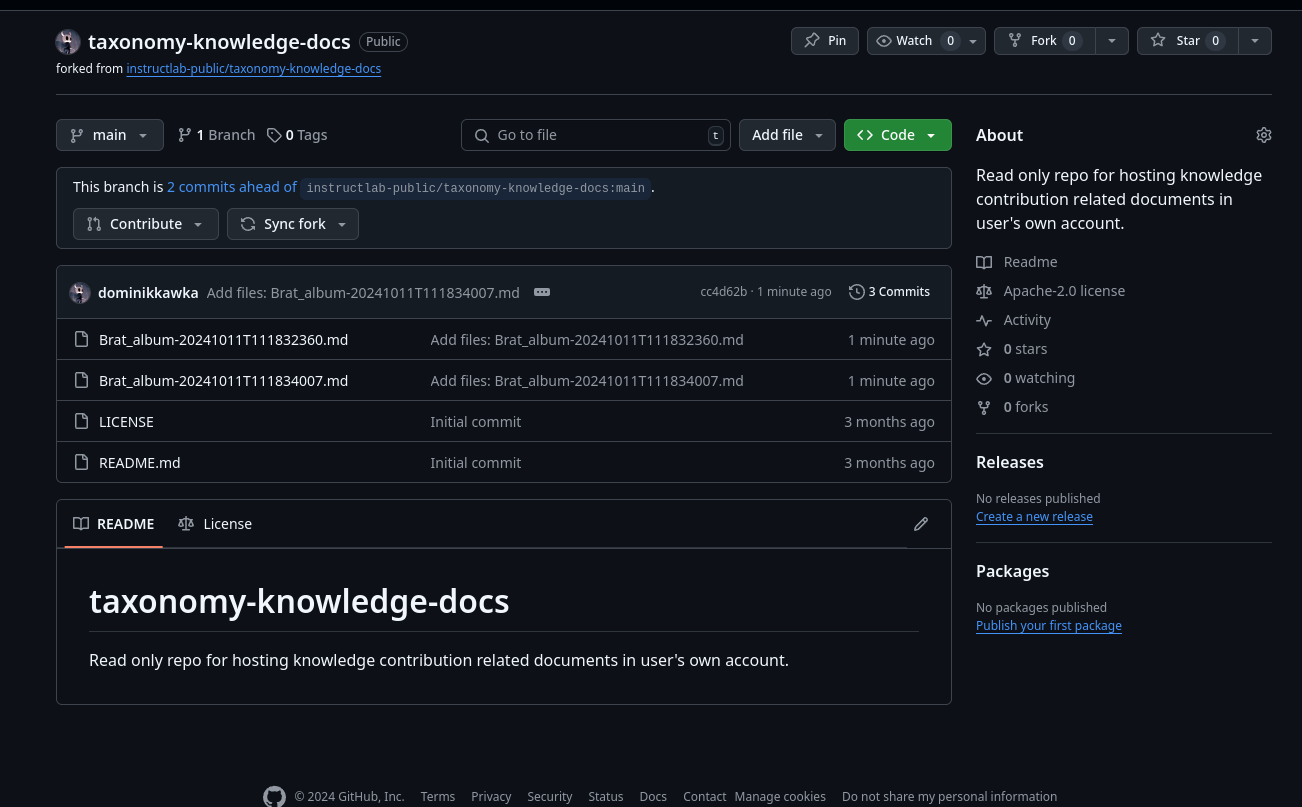Open the main branch switcher dropdown
The height and width of the screenshot is (807, 1302).
(110, 135)
